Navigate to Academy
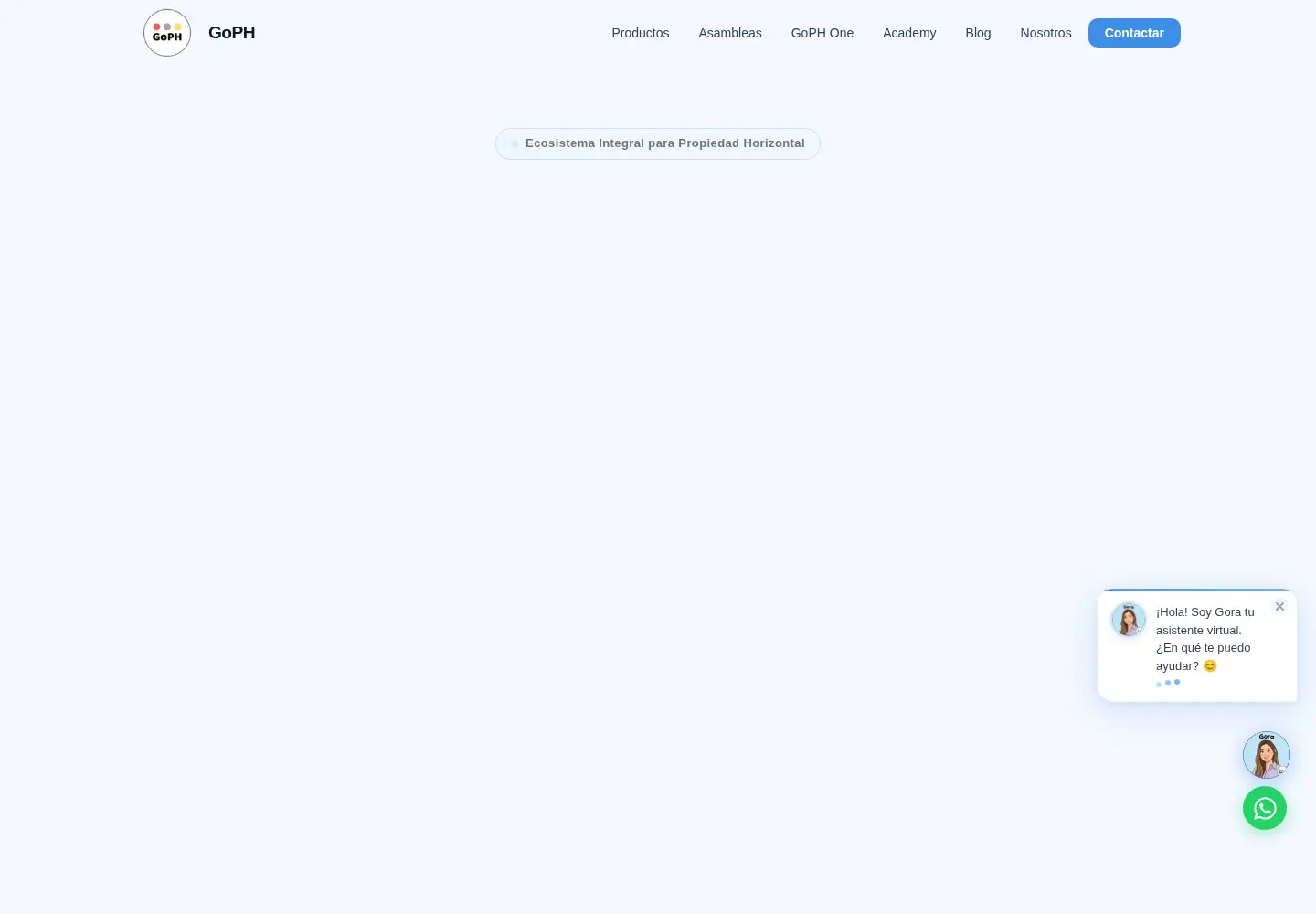The height and width of the screenshot is (914, 1316). pos(909,33)
